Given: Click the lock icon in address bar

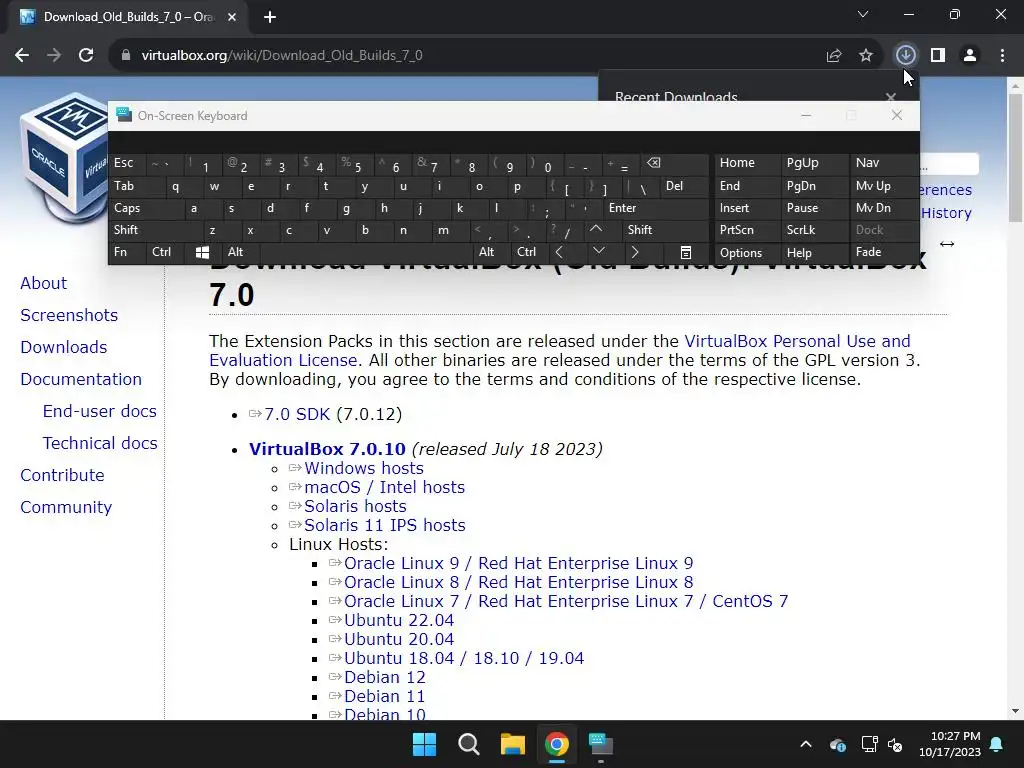Looking at the screenshot, I should (126, 56).
